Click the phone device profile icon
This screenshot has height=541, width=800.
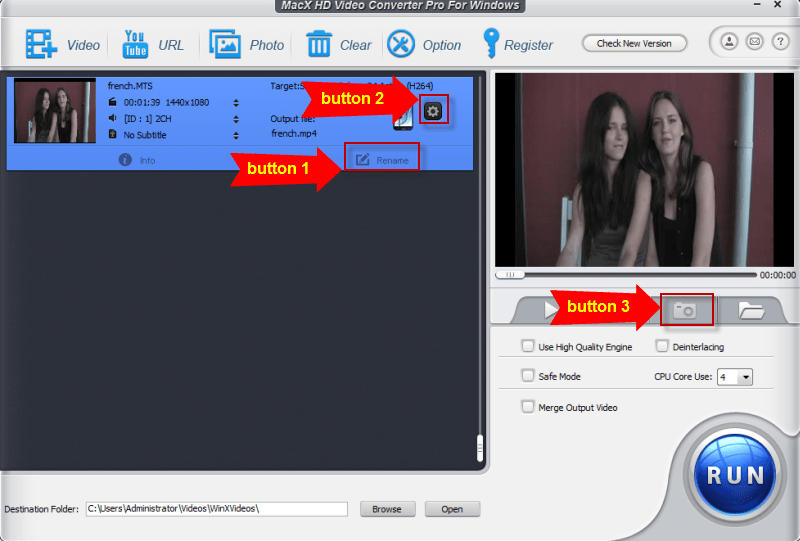(x=403, y=120)
